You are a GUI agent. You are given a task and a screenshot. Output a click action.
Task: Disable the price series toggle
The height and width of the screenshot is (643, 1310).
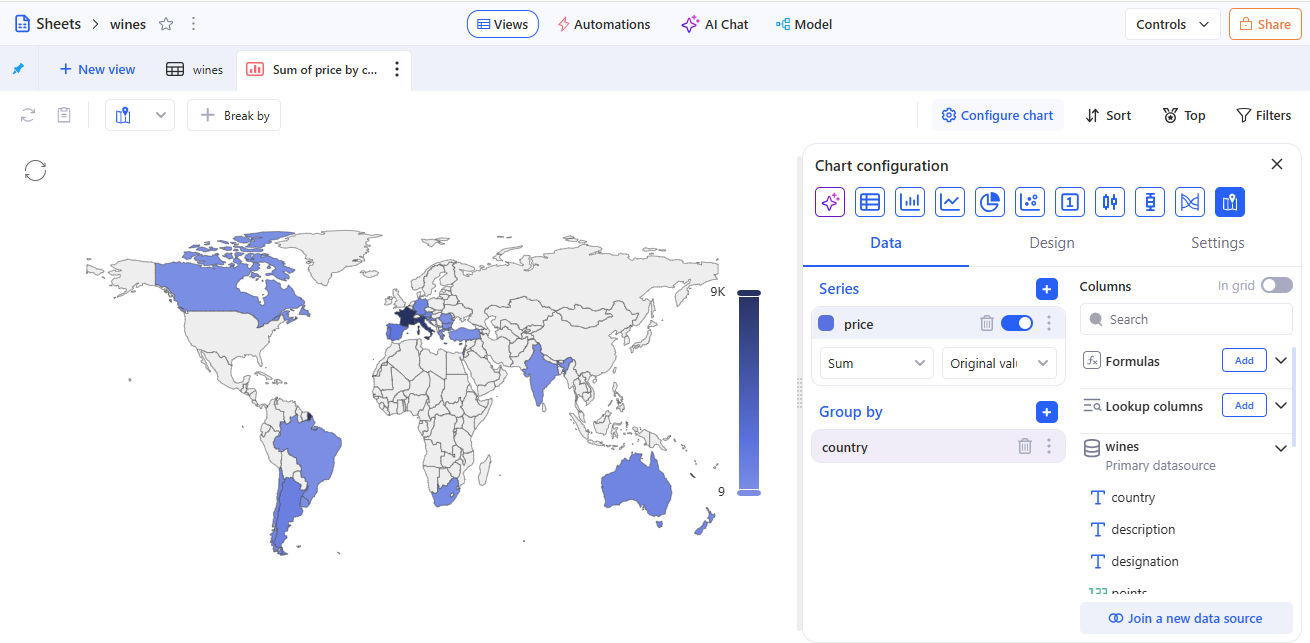pyautogui.click(x=1017, y=323)
